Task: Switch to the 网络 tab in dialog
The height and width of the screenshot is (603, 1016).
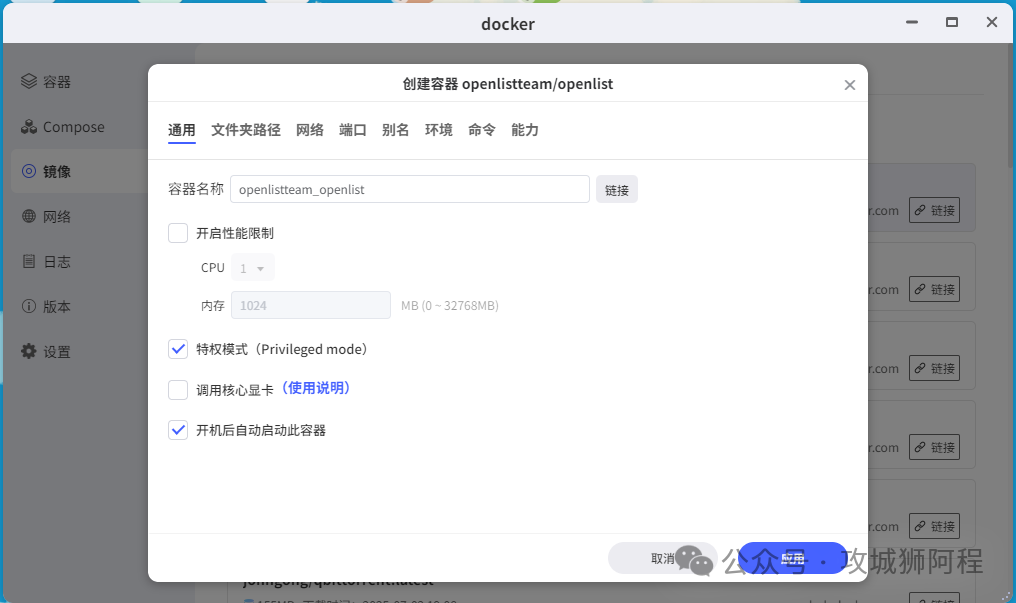Action: point(310,130)
